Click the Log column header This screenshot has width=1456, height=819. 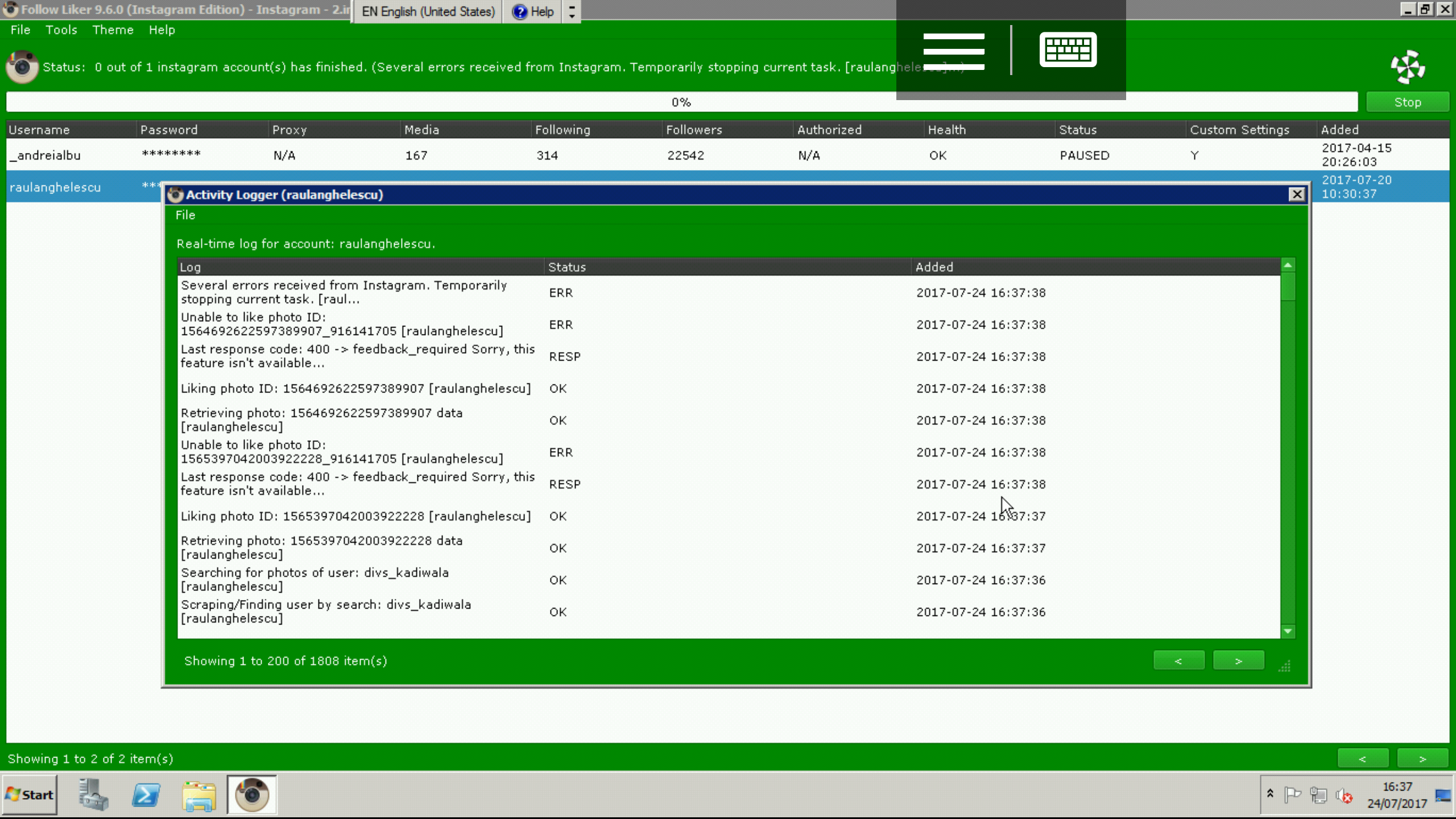(361, 267)
